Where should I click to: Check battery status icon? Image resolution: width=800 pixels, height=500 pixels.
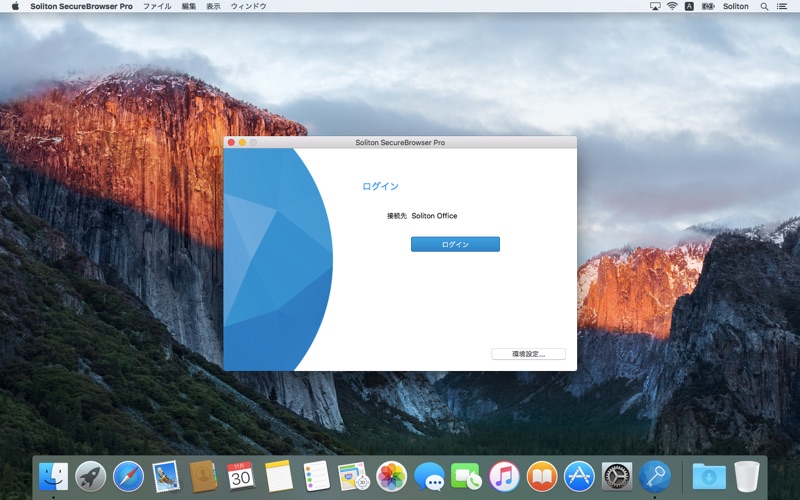(708, 6)
